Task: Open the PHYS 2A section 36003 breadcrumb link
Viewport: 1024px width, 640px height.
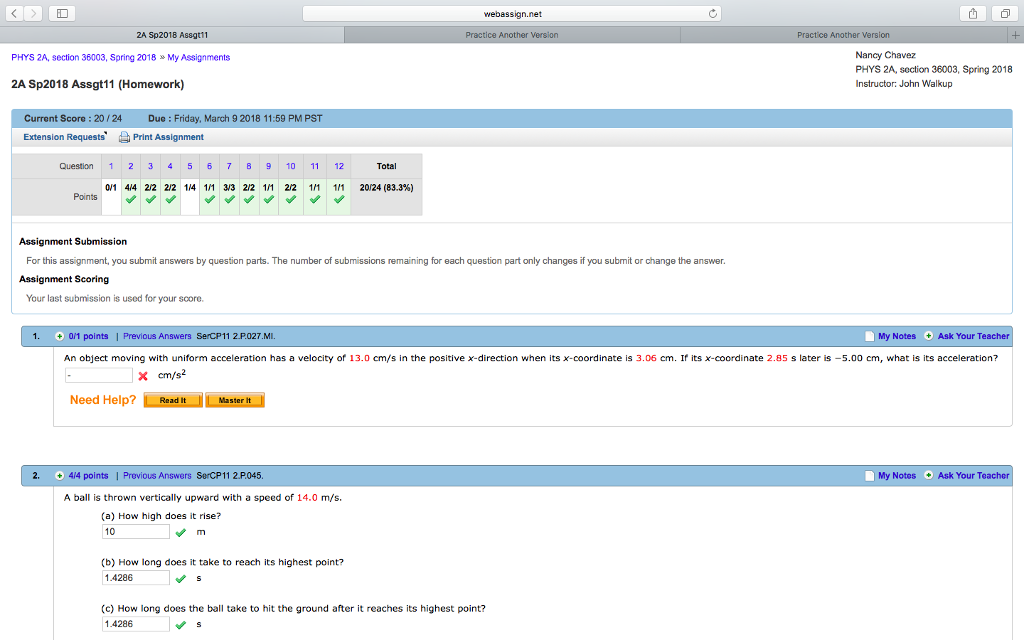Action: click(x=84, y=57)
